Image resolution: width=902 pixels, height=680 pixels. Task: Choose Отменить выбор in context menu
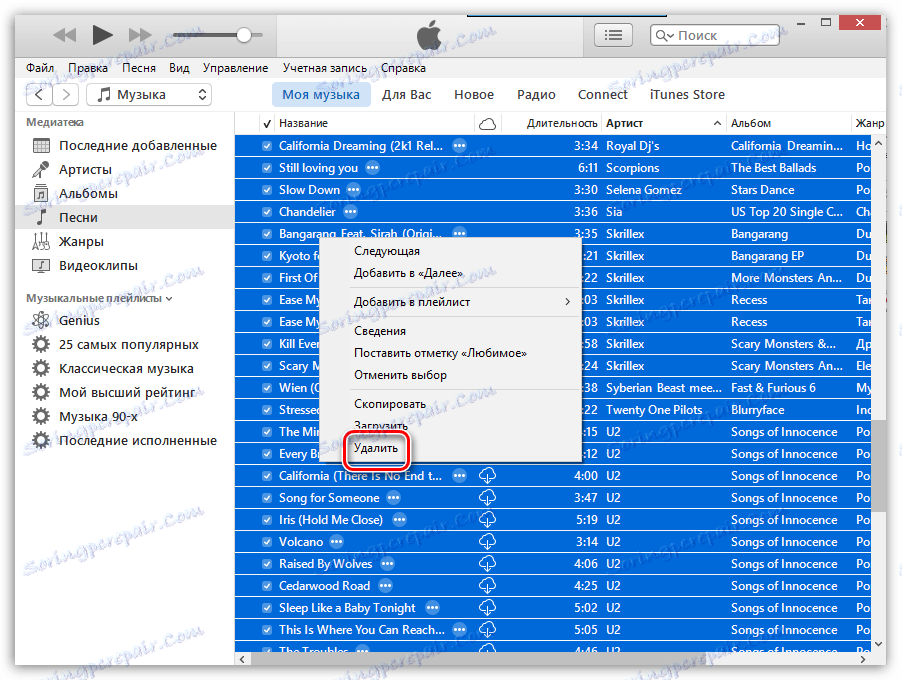click(450, 375)
